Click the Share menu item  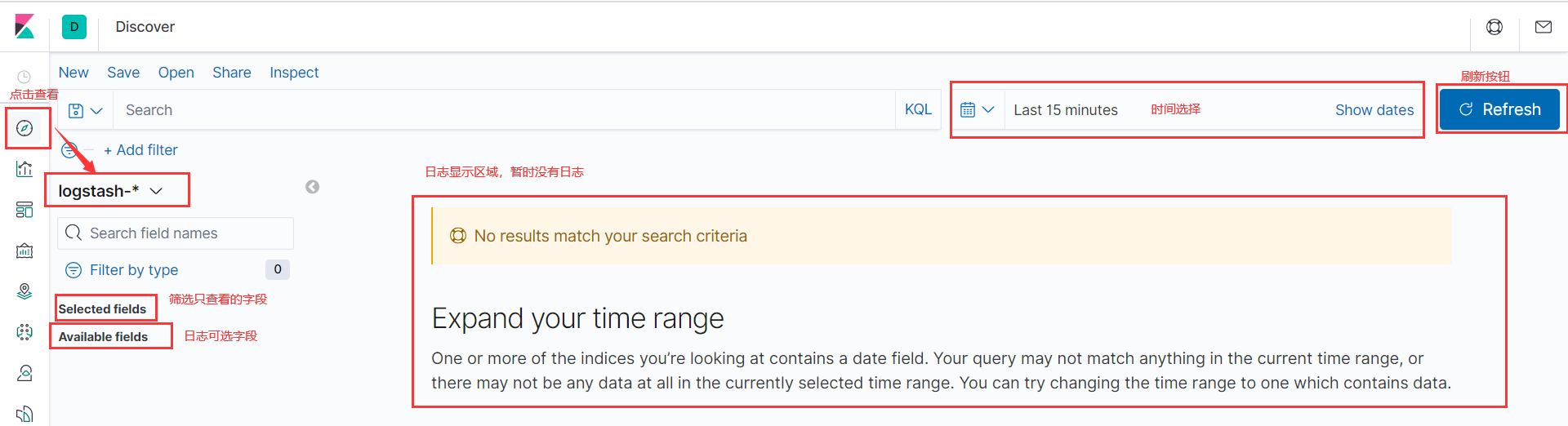(x=231, y=73)
